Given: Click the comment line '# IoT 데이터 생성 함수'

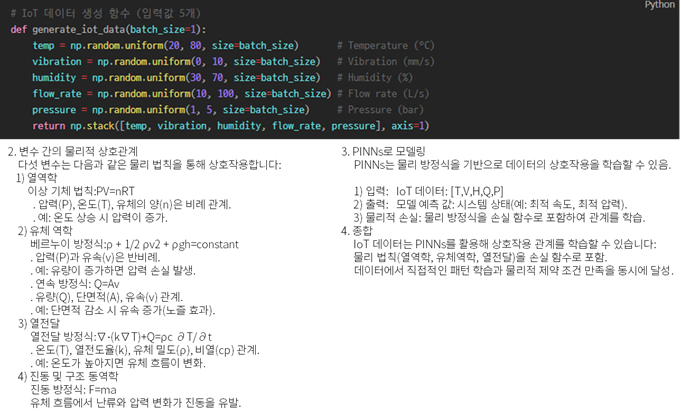Looking at the screenshot, I should click(x=106, y=13).
